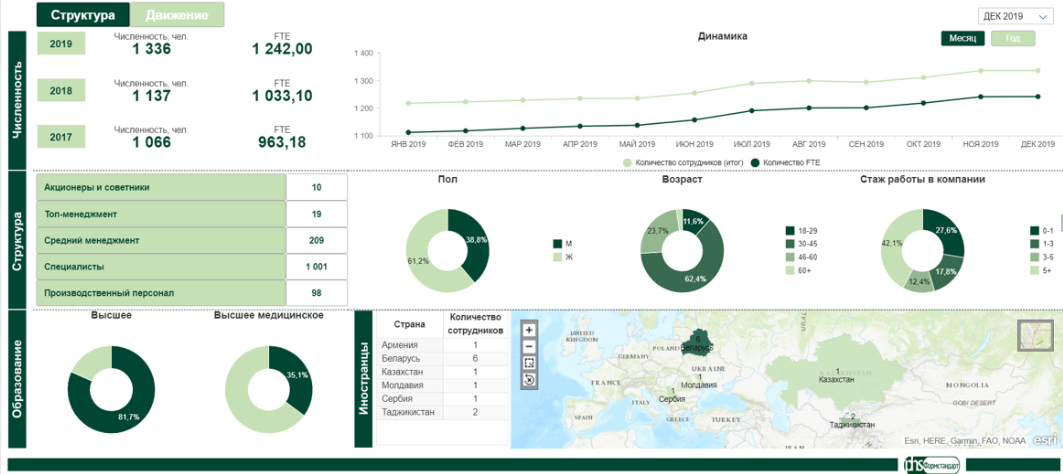1063x474 pixels.
Task: Zoom out on the map
Action: [529, 346]
